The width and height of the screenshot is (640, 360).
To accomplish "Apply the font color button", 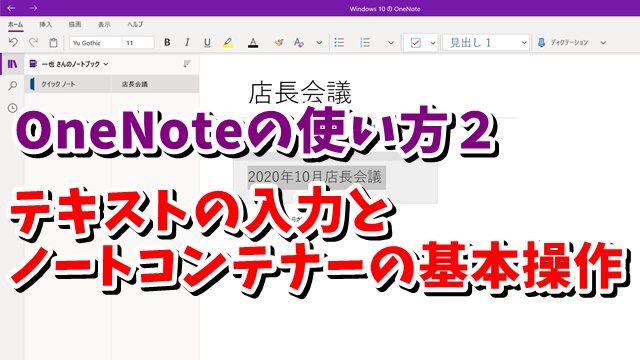I will point(253,42).
